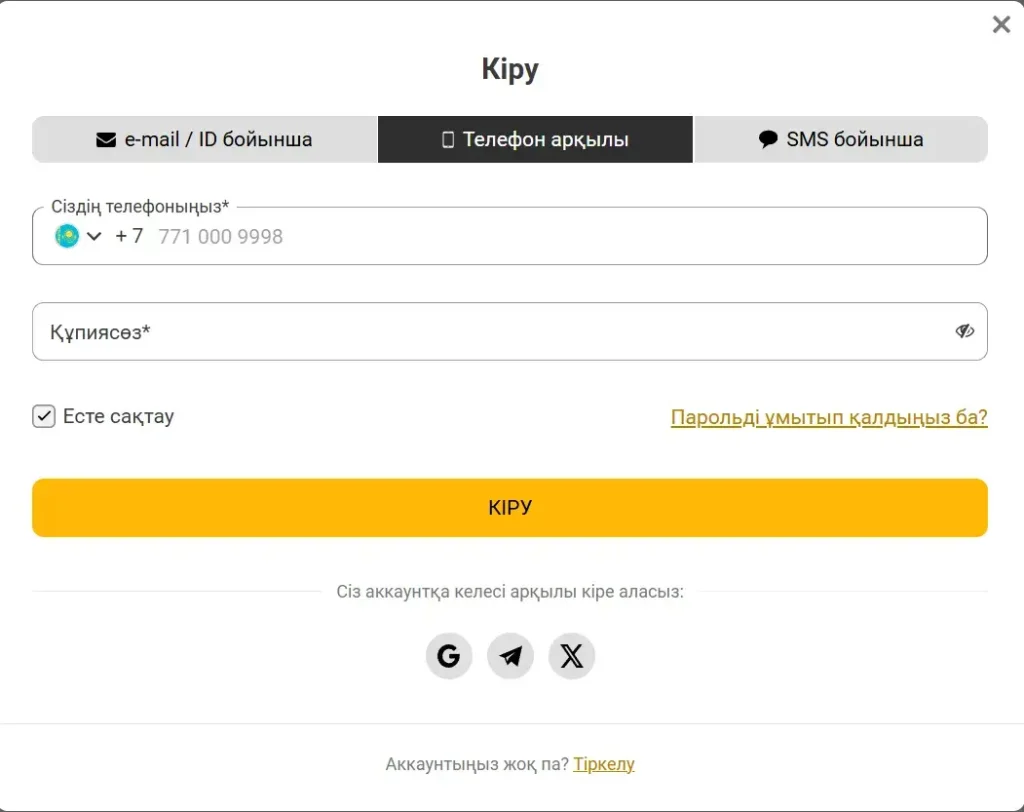Sign in with the Google icon
Screen dimensions: 1024x812
(x=449, y=655)
